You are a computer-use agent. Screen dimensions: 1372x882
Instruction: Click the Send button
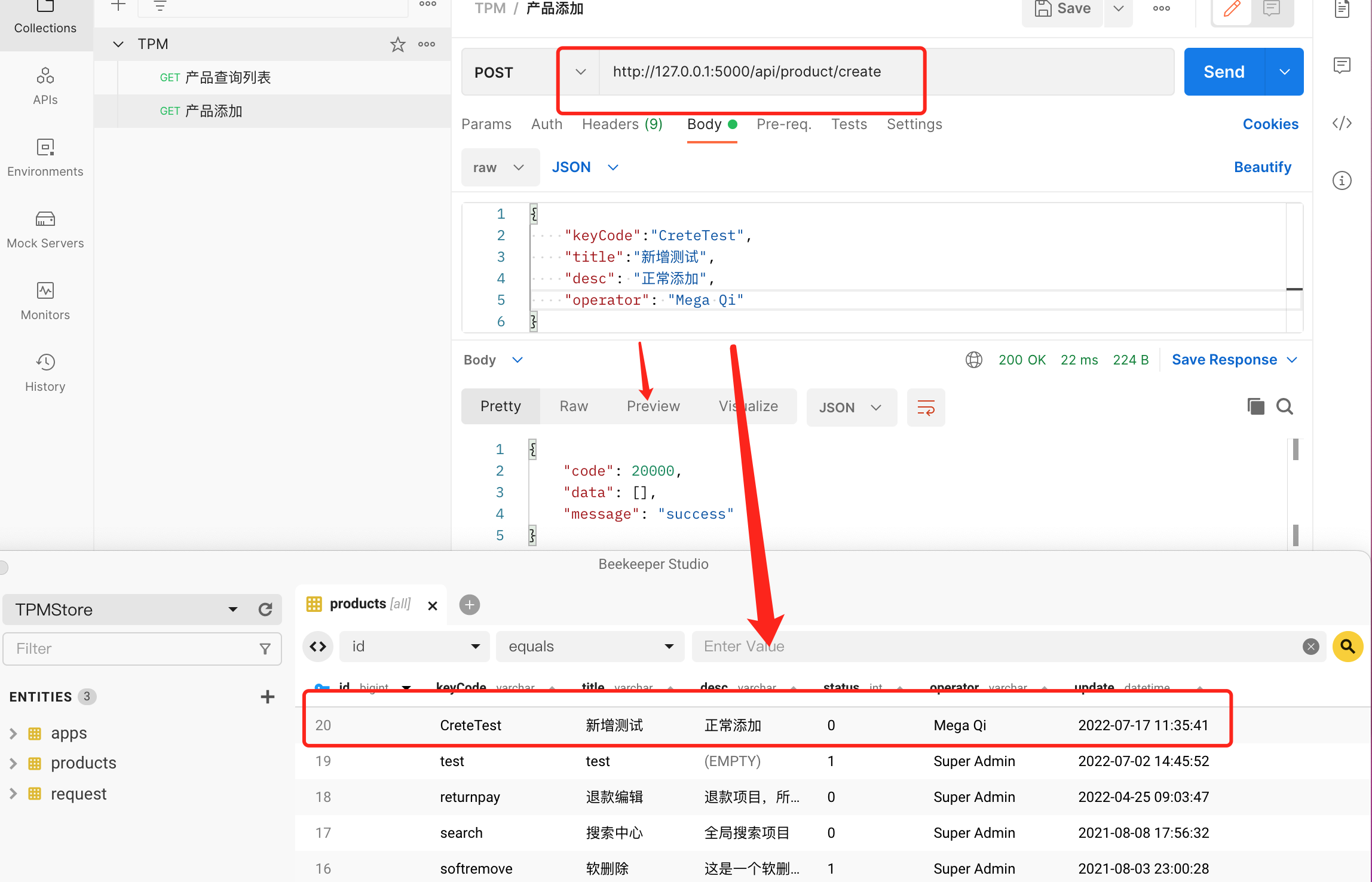pyautogui.click(x=1224, y=72)
